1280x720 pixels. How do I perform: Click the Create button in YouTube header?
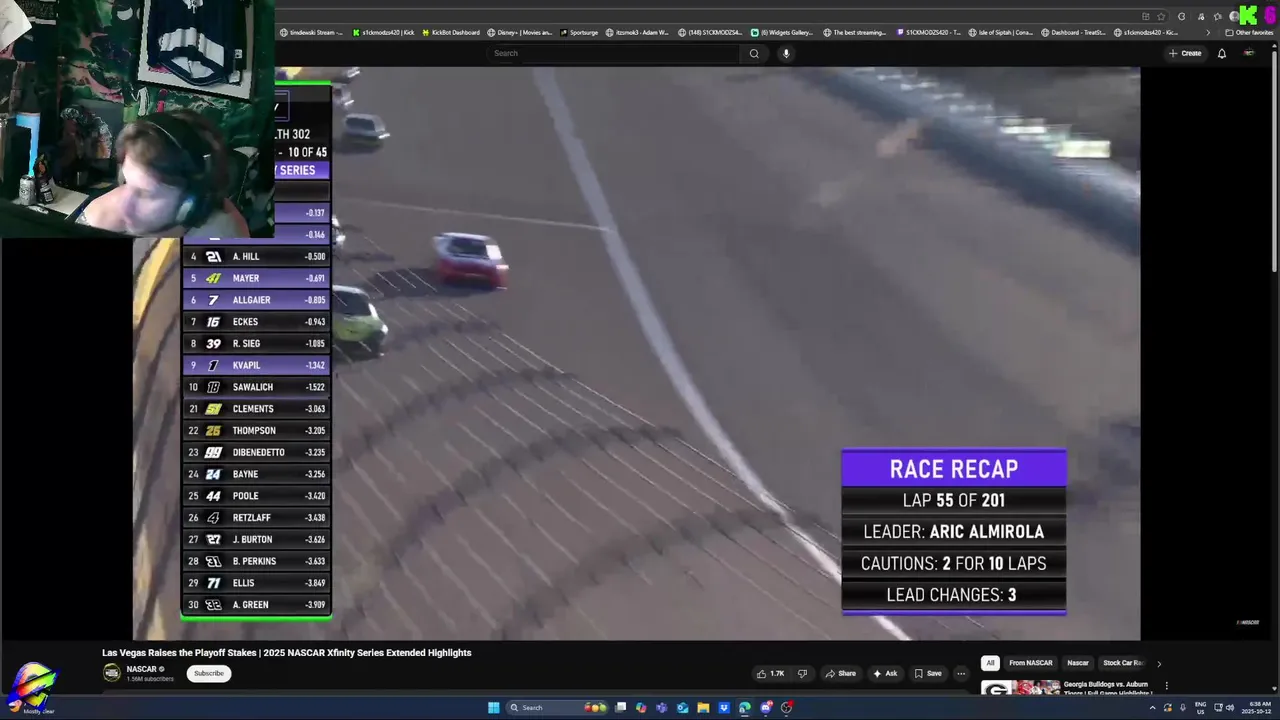click(x=1185, y=53)
